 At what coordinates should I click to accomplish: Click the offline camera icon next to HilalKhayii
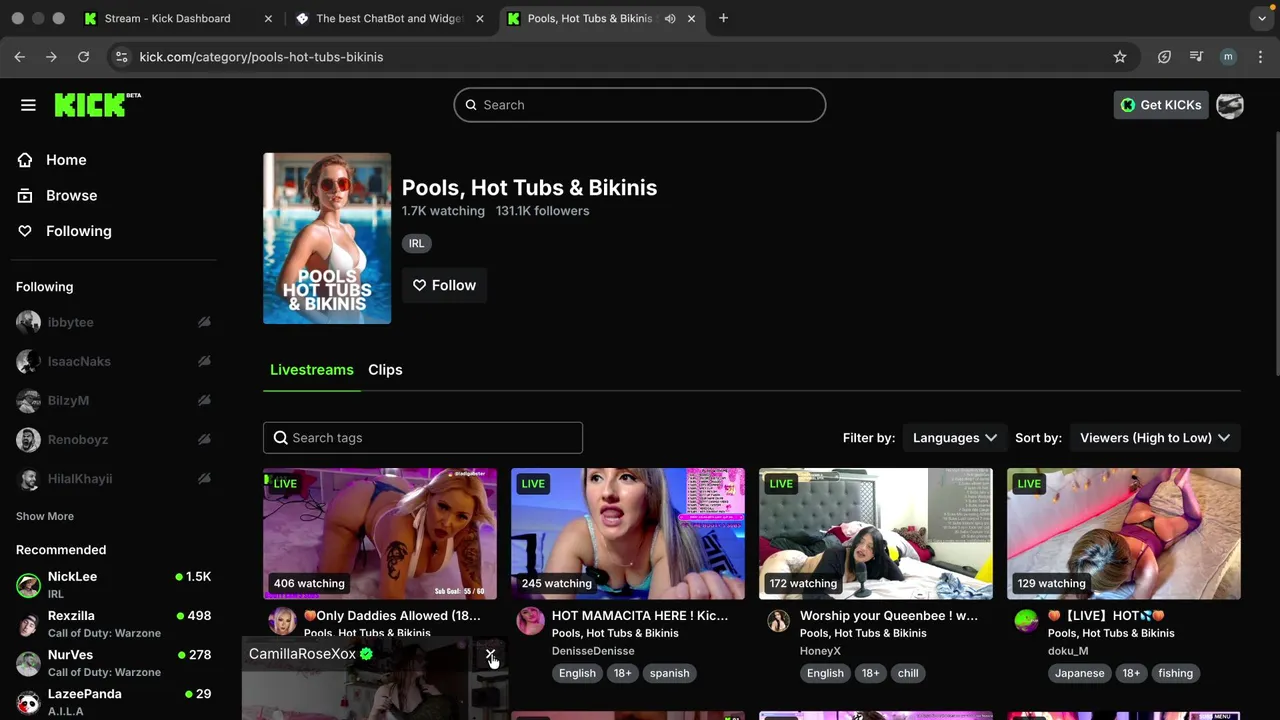click(204, 478)
